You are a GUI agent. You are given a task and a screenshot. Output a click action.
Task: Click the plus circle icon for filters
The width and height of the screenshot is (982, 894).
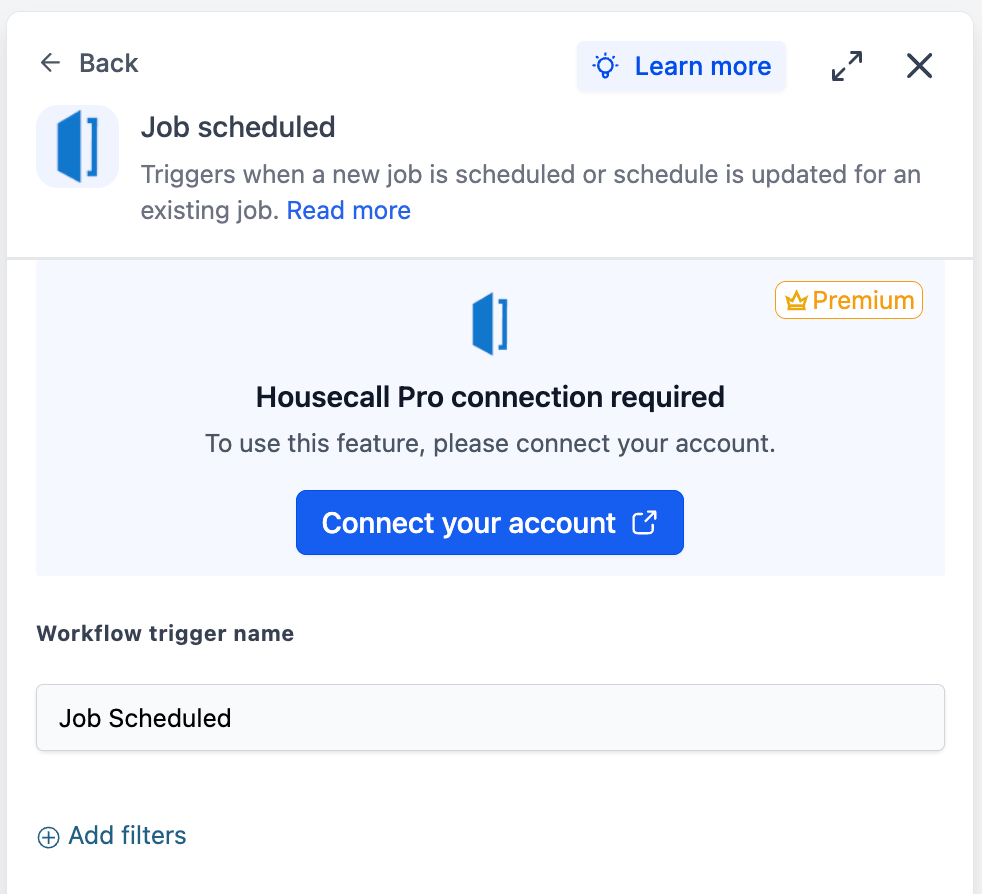pyautogui.click(x=49, y=837)
